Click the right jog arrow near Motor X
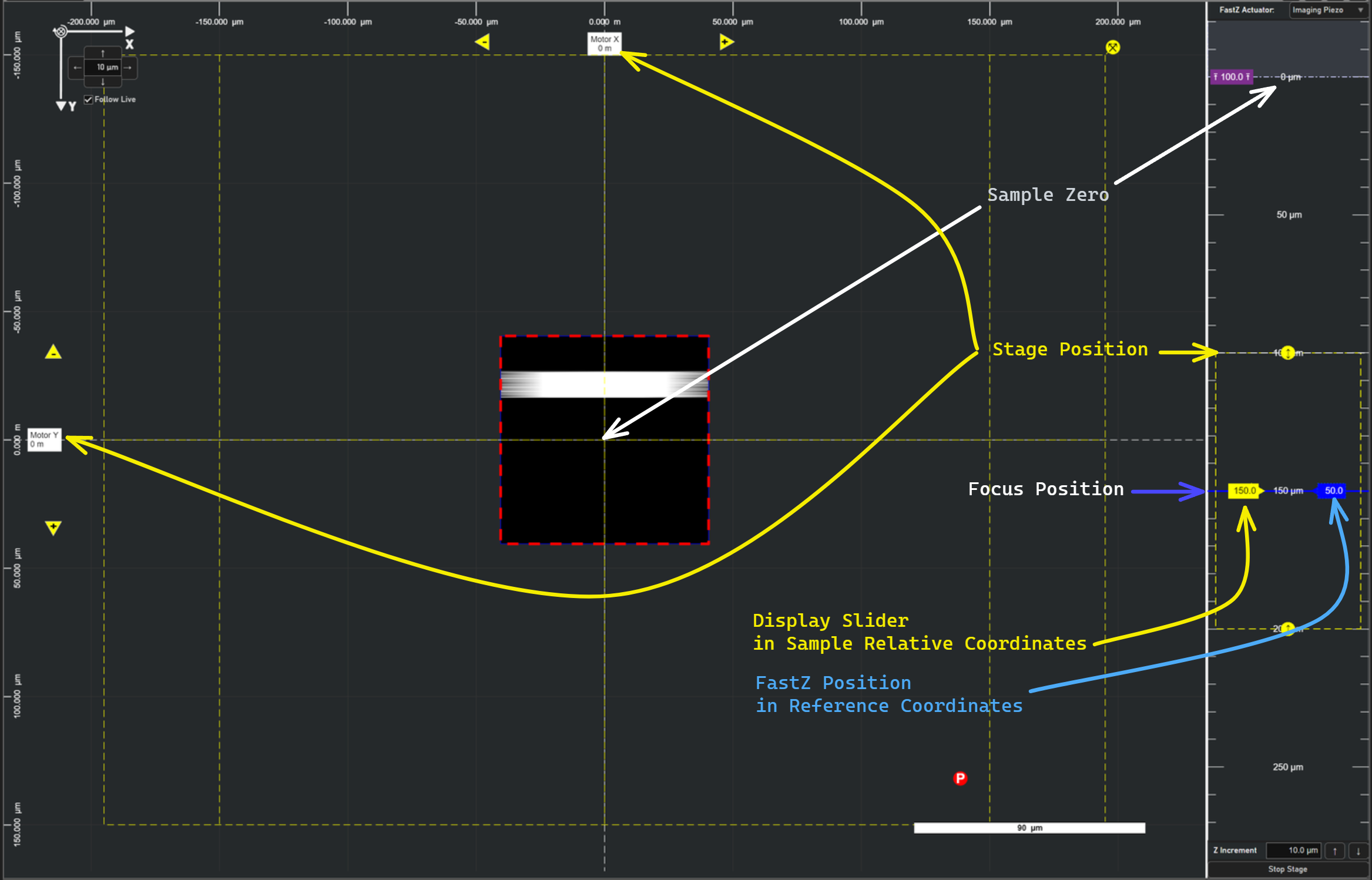 pos(727,41)
